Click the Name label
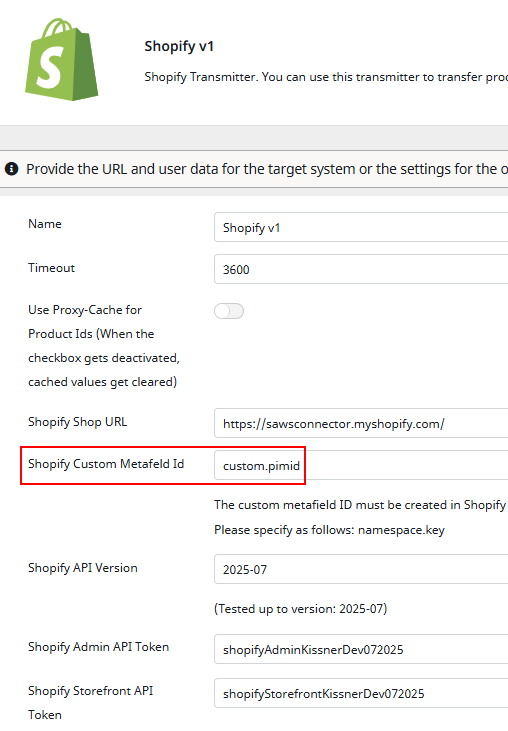Image resolution: width=508 pixels, height=731 pixels. pos(45,224)
